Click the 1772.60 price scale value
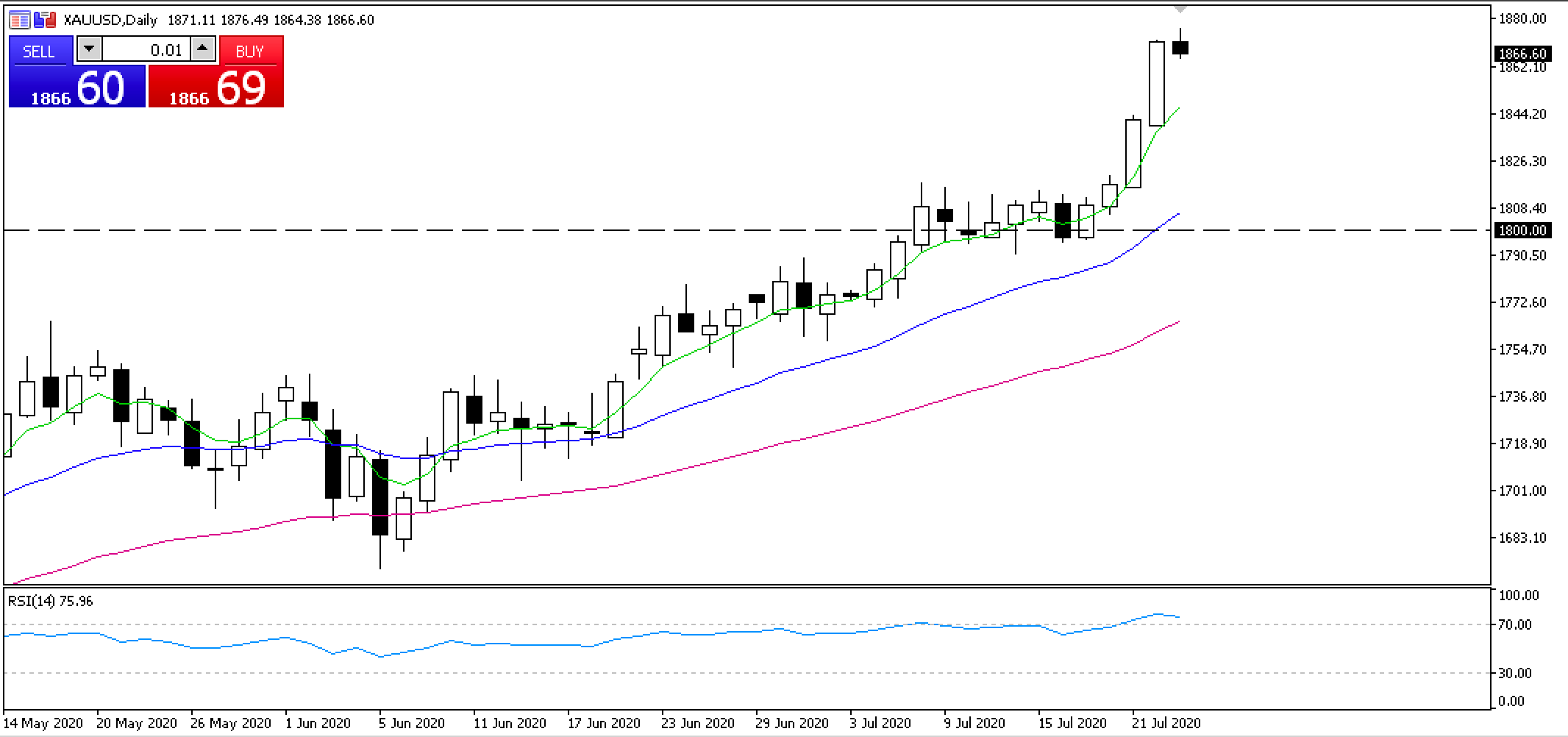The height and width of the screenshot is (737, 1568). tap(1522, 302)
